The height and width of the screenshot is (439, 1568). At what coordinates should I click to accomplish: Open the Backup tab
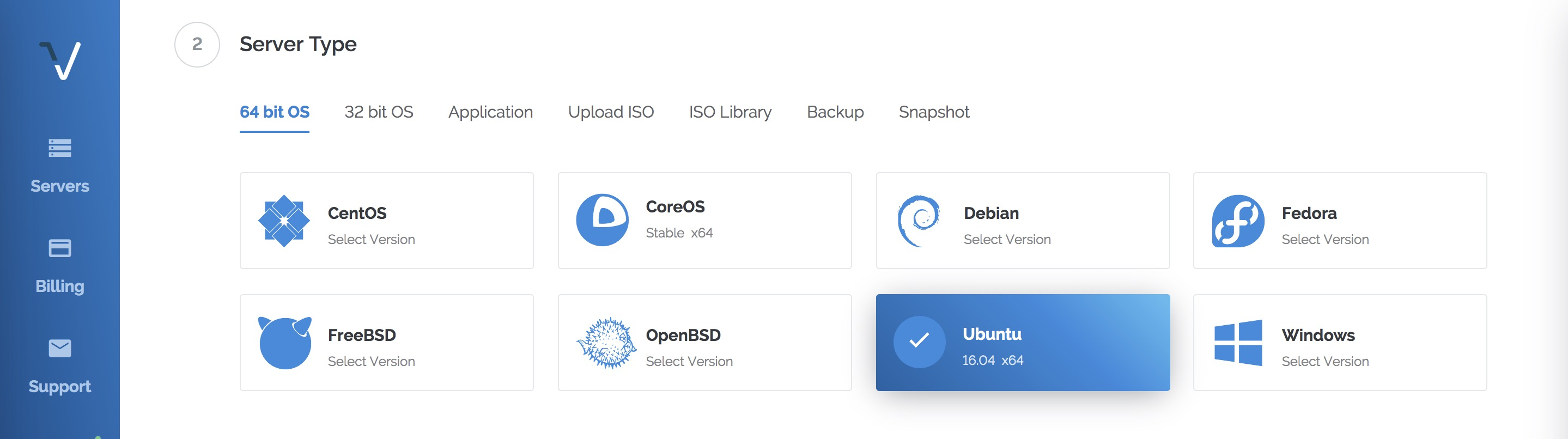(835, 112)
